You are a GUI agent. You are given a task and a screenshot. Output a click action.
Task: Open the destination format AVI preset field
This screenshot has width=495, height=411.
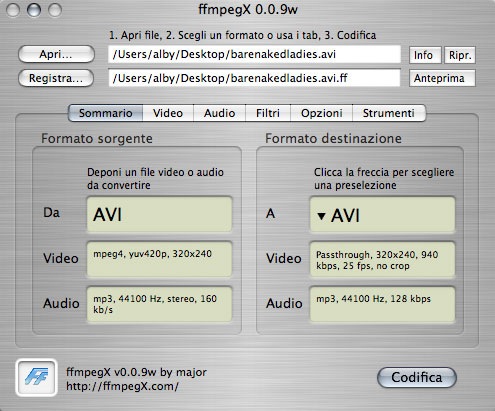click(382, 214)
